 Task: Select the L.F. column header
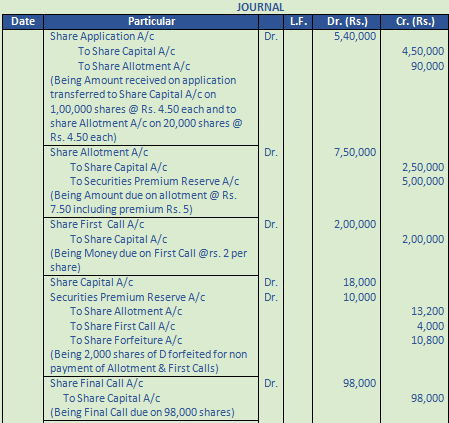click(298, 21)
